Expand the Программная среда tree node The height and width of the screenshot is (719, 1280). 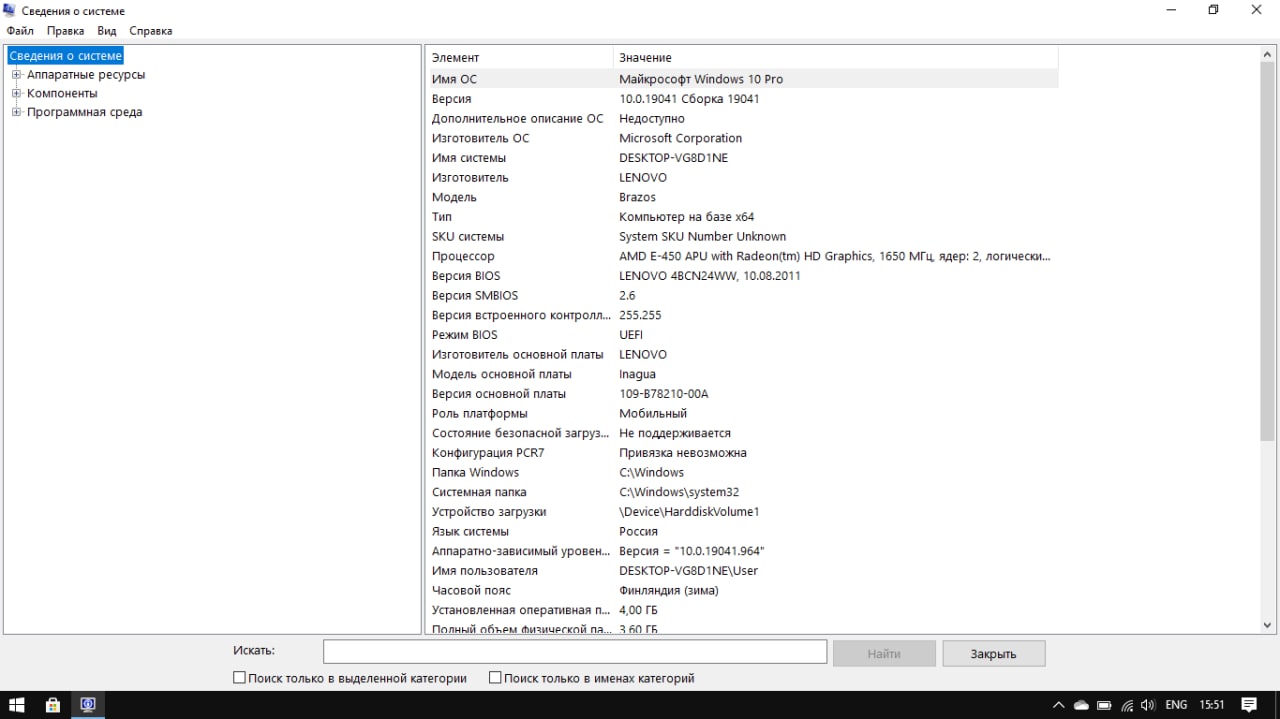(x=16, y=112)
